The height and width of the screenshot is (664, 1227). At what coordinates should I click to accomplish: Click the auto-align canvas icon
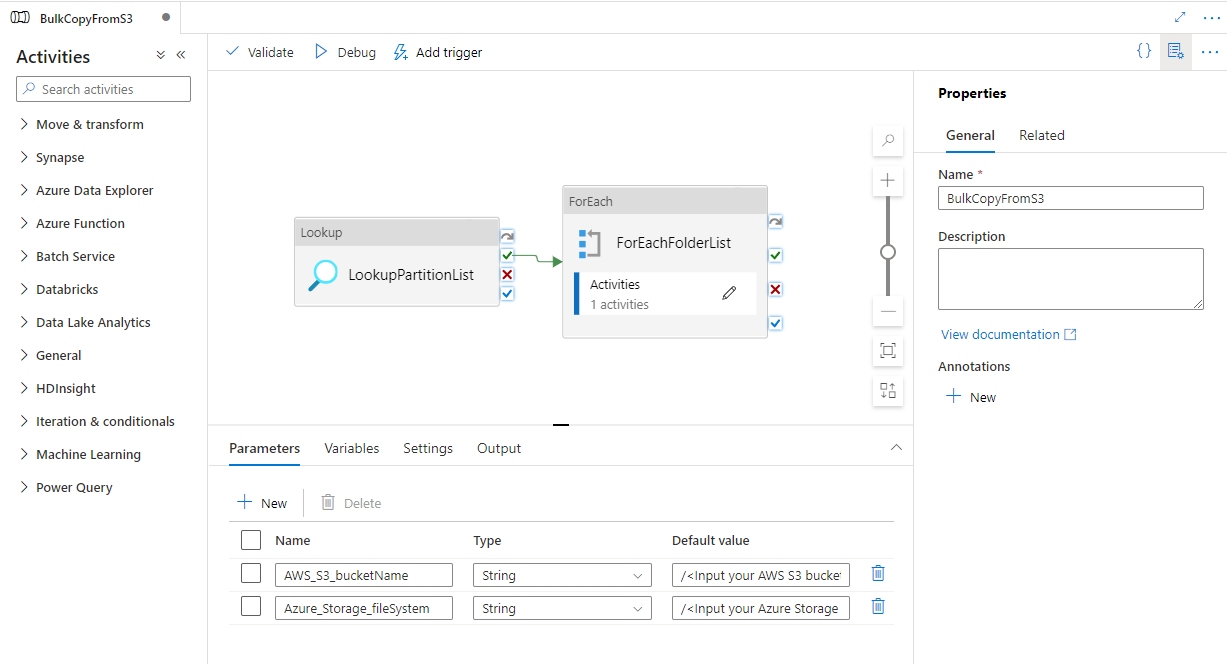click(887, 390)
